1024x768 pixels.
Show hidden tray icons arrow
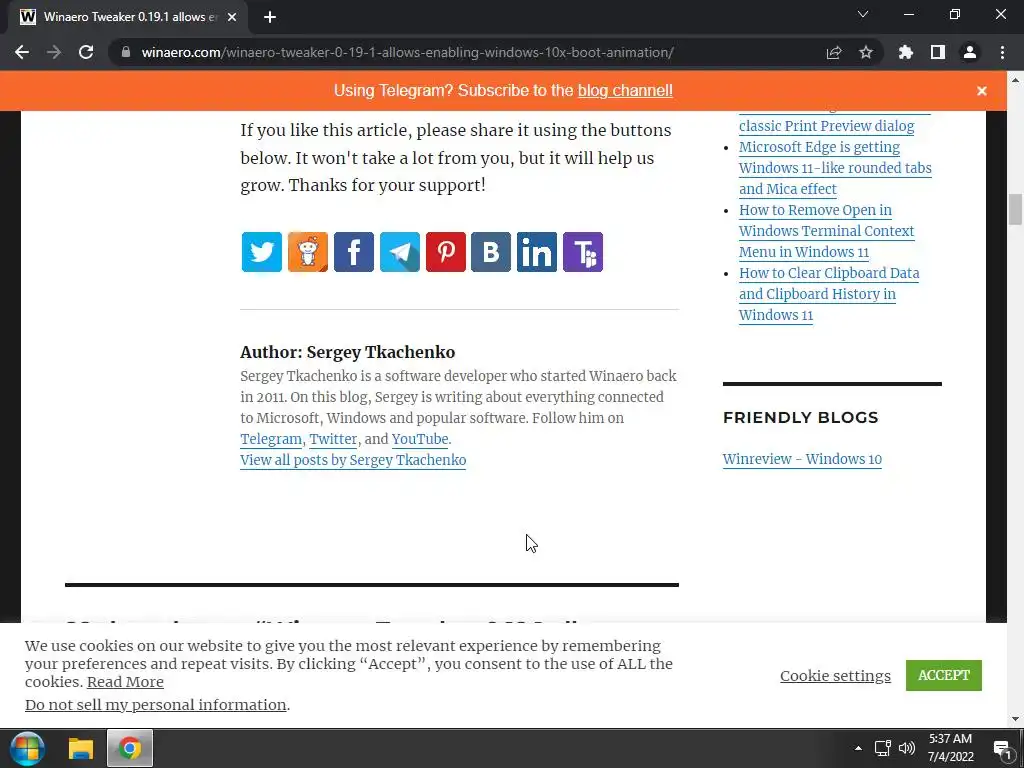click(x=858, y=748)
